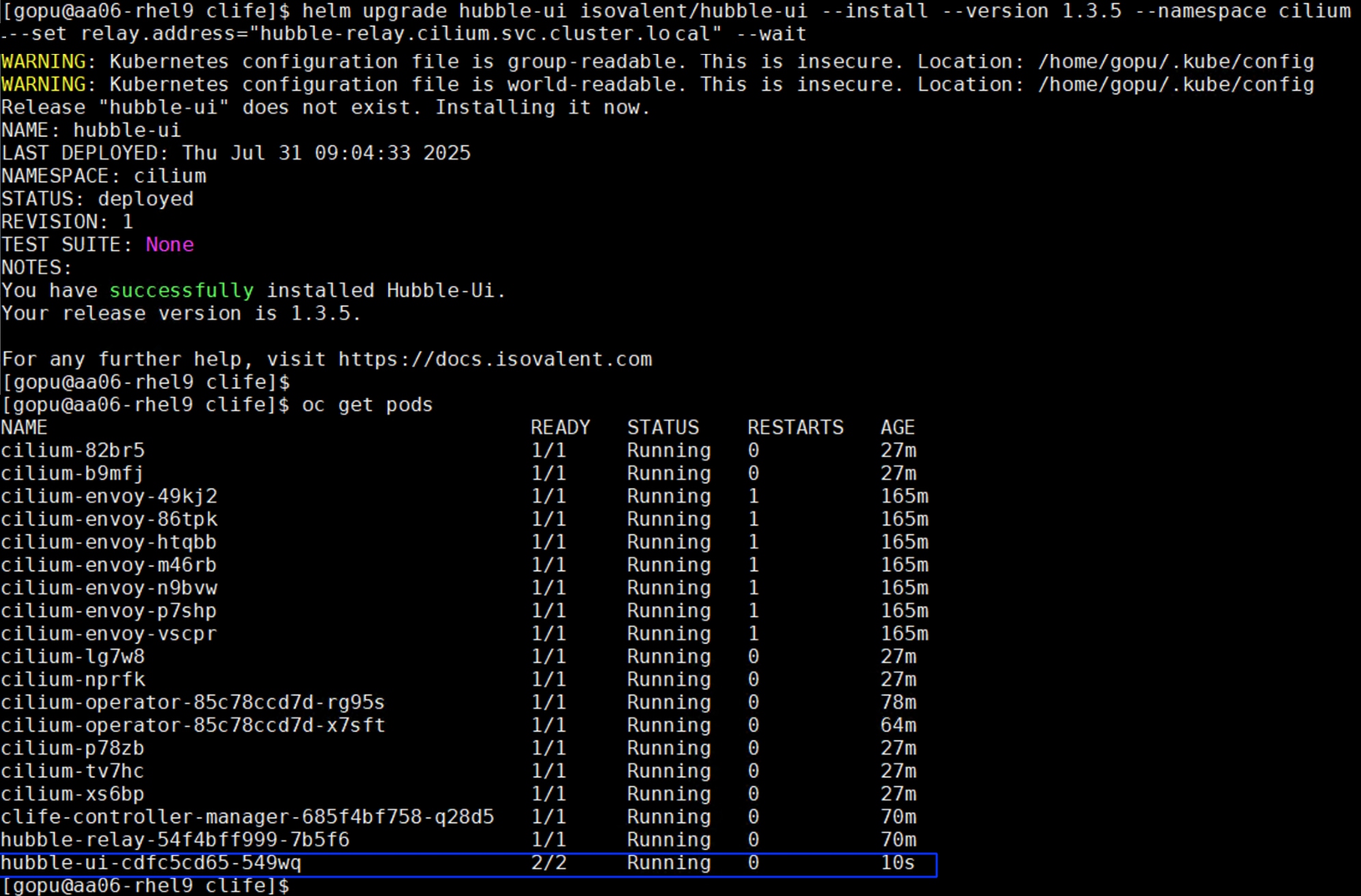The height and width of the screenshot is (896, 1361).
Task: Click clife-controller-manager pod name
Action: point(247,817)
